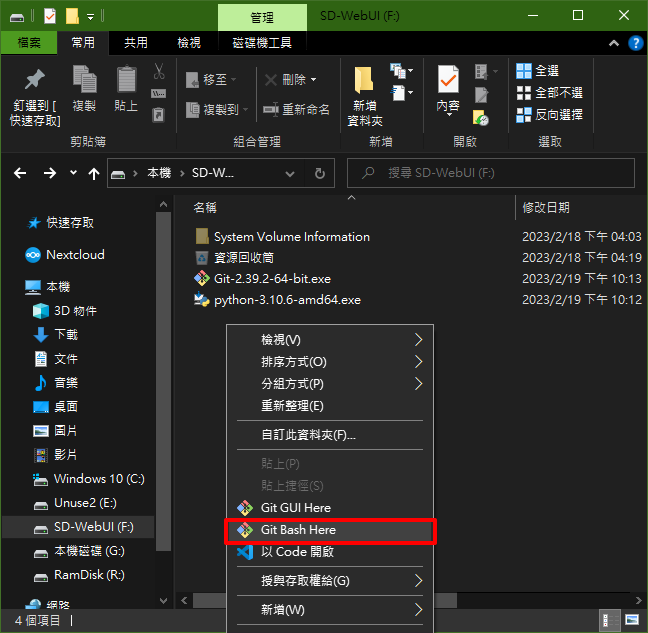
Task: Expand the Delete options arrow
Action: tap(314, 79)
